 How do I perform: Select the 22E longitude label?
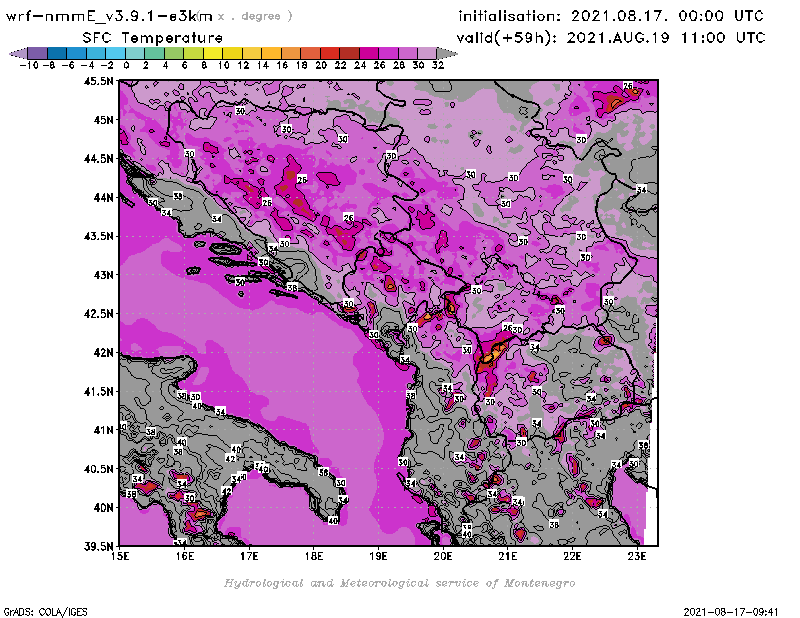572,556
